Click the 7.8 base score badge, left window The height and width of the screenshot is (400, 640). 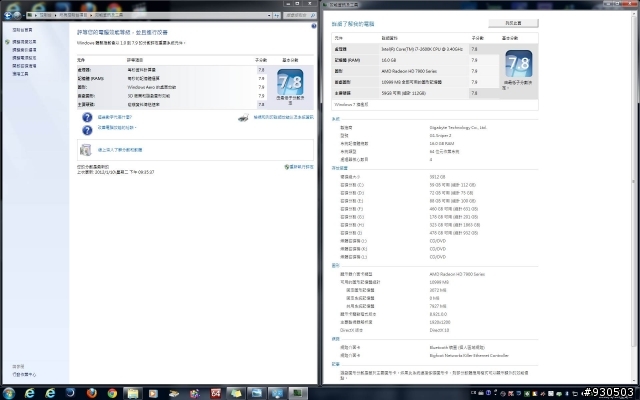(x=290, y=82)
